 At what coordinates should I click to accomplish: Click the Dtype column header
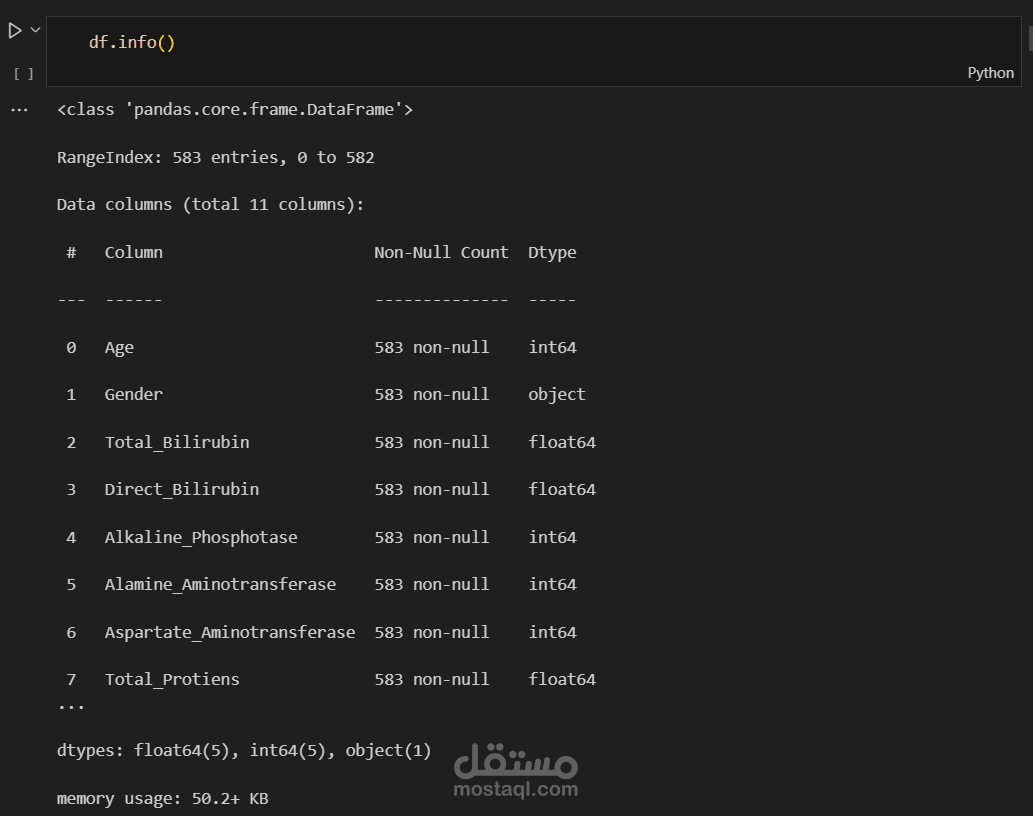(552, 253)
